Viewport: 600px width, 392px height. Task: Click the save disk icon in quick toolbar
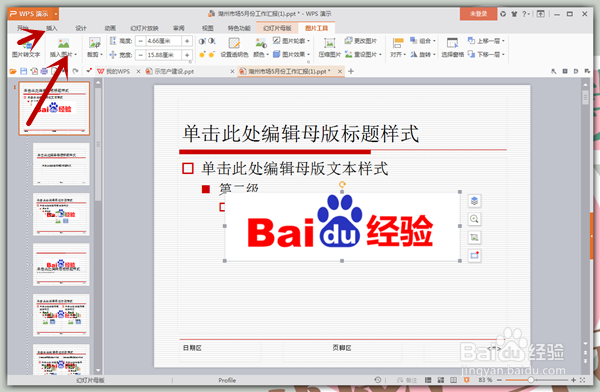(24, 71)
